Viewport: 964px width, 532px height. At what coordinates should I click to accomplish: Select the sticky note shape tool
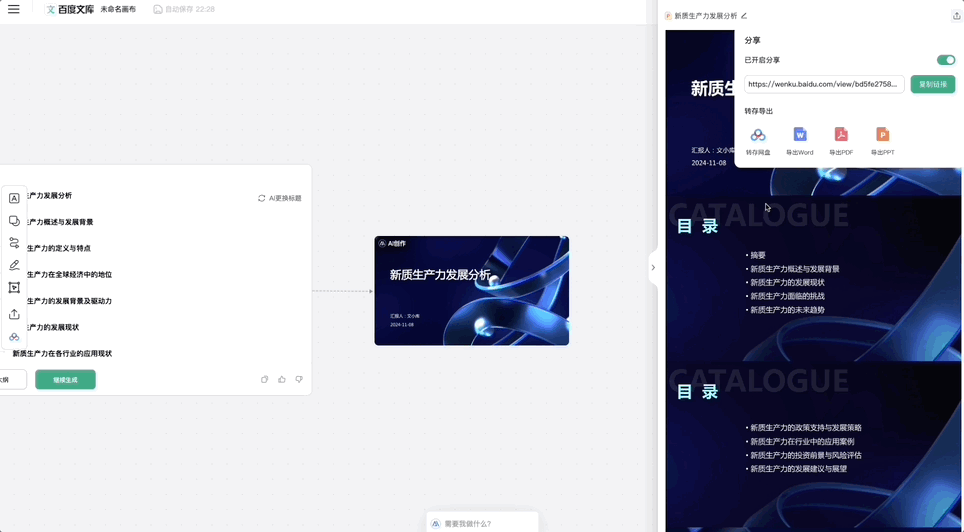[14, 221]
